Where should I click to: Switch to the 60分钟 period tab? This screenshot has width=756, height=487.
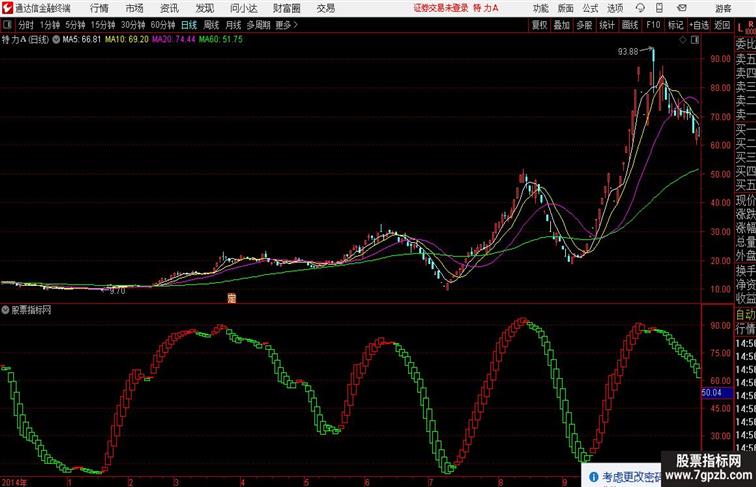pyautogui.click(x=162, y=25)
